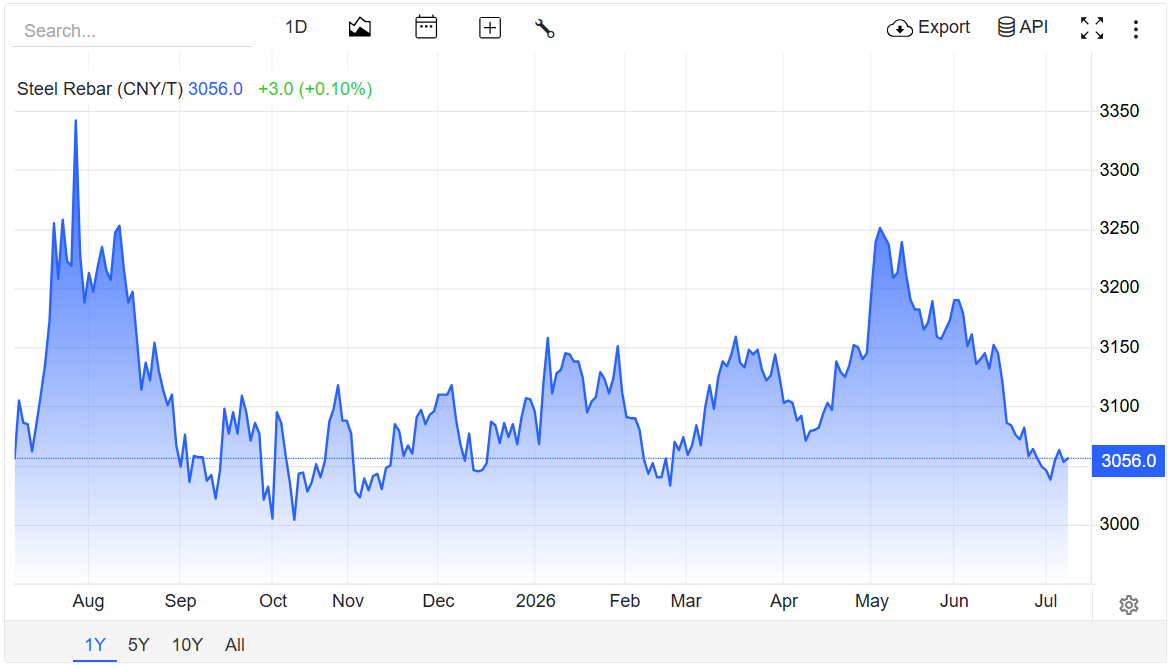Click the 3056.0 current price label
Image resolution: width=1171 pixels, height=665 pixels.
1128,461
